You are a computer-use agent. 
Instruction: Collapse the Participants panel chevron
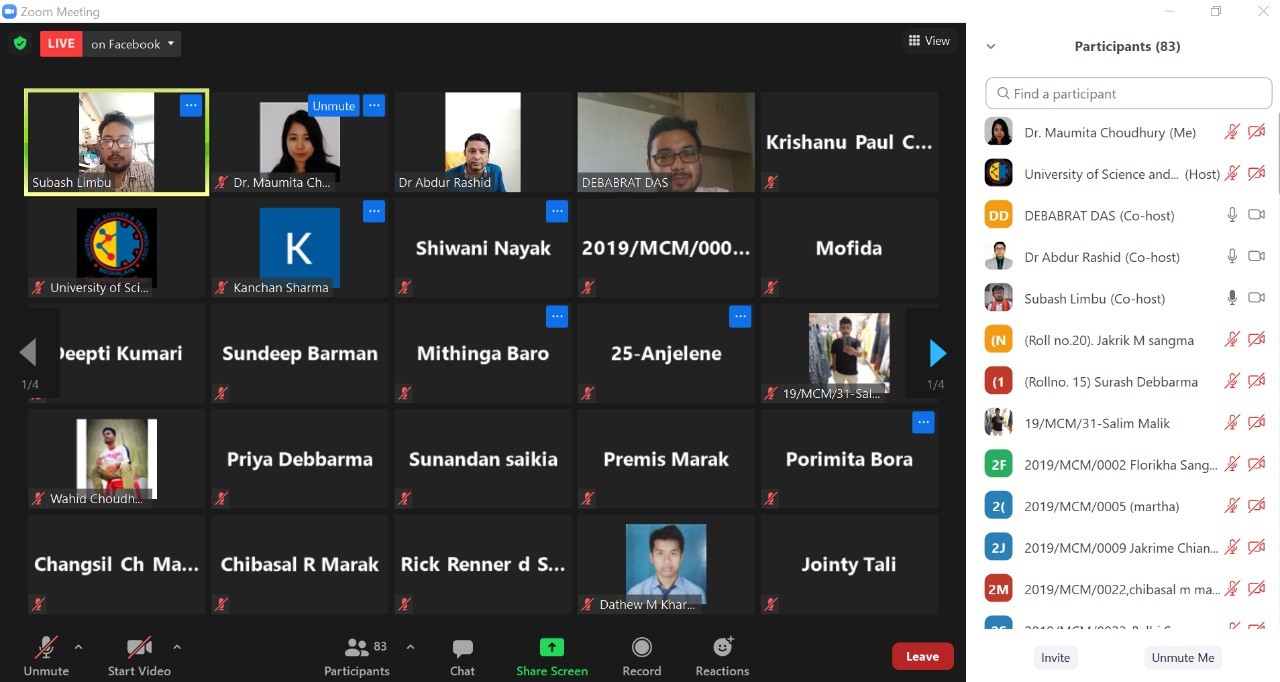(991, 46)
